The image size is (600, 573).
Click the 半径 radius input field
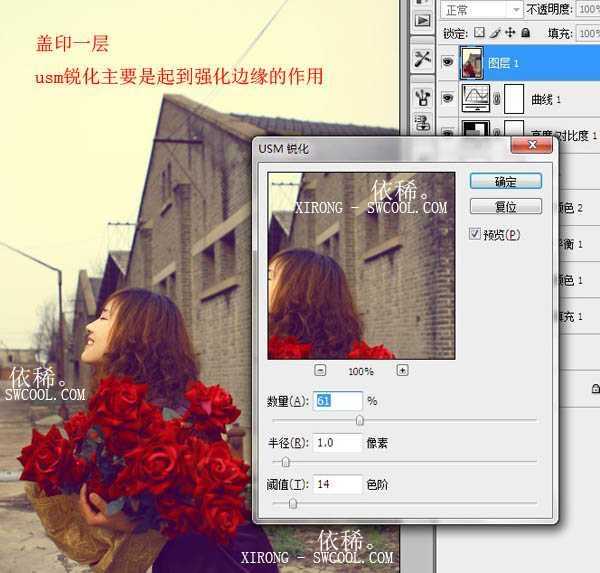click(337, 442)
